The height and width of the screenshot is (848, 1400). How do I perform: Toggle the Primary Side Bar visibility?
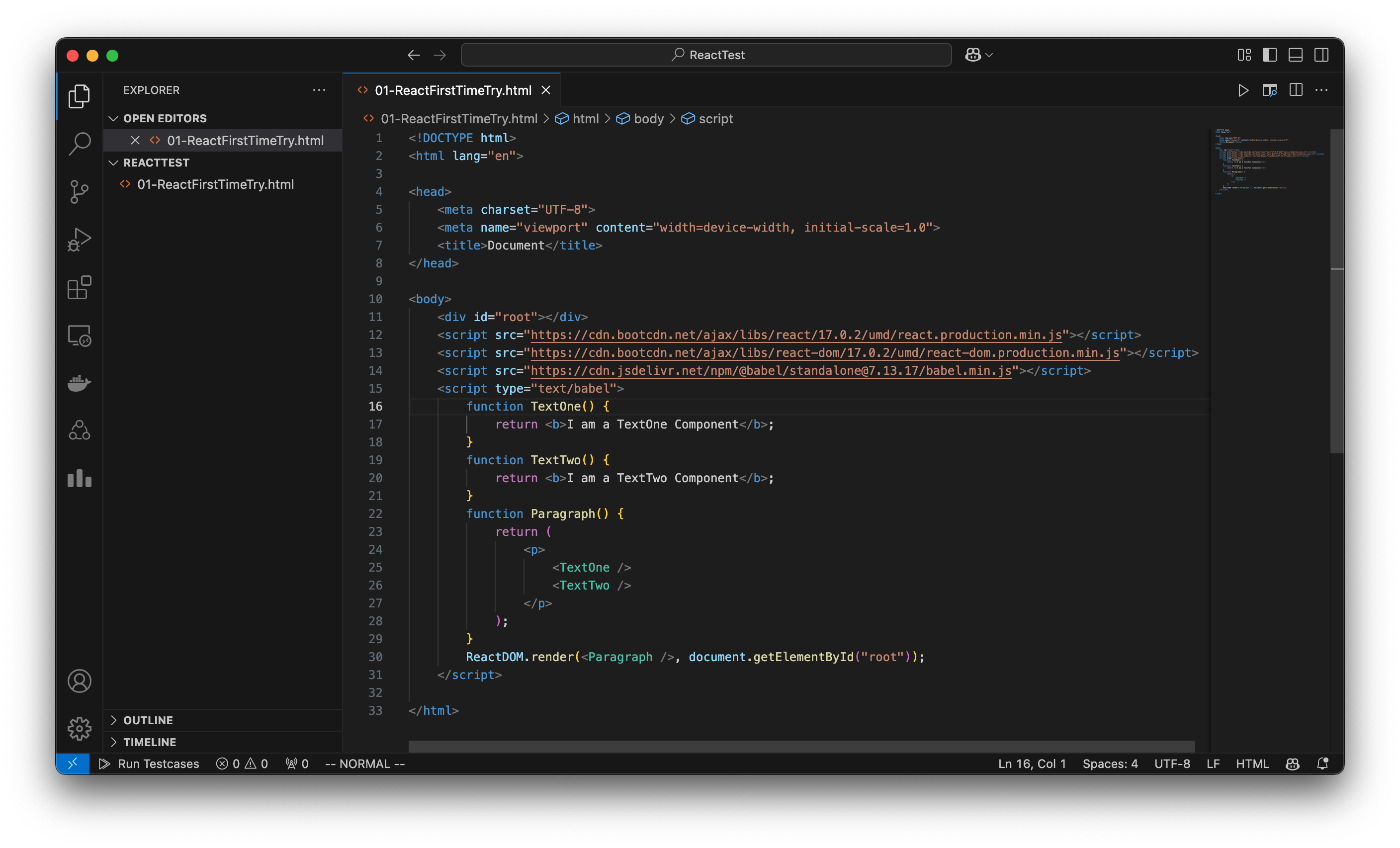tap(1270, 55)
